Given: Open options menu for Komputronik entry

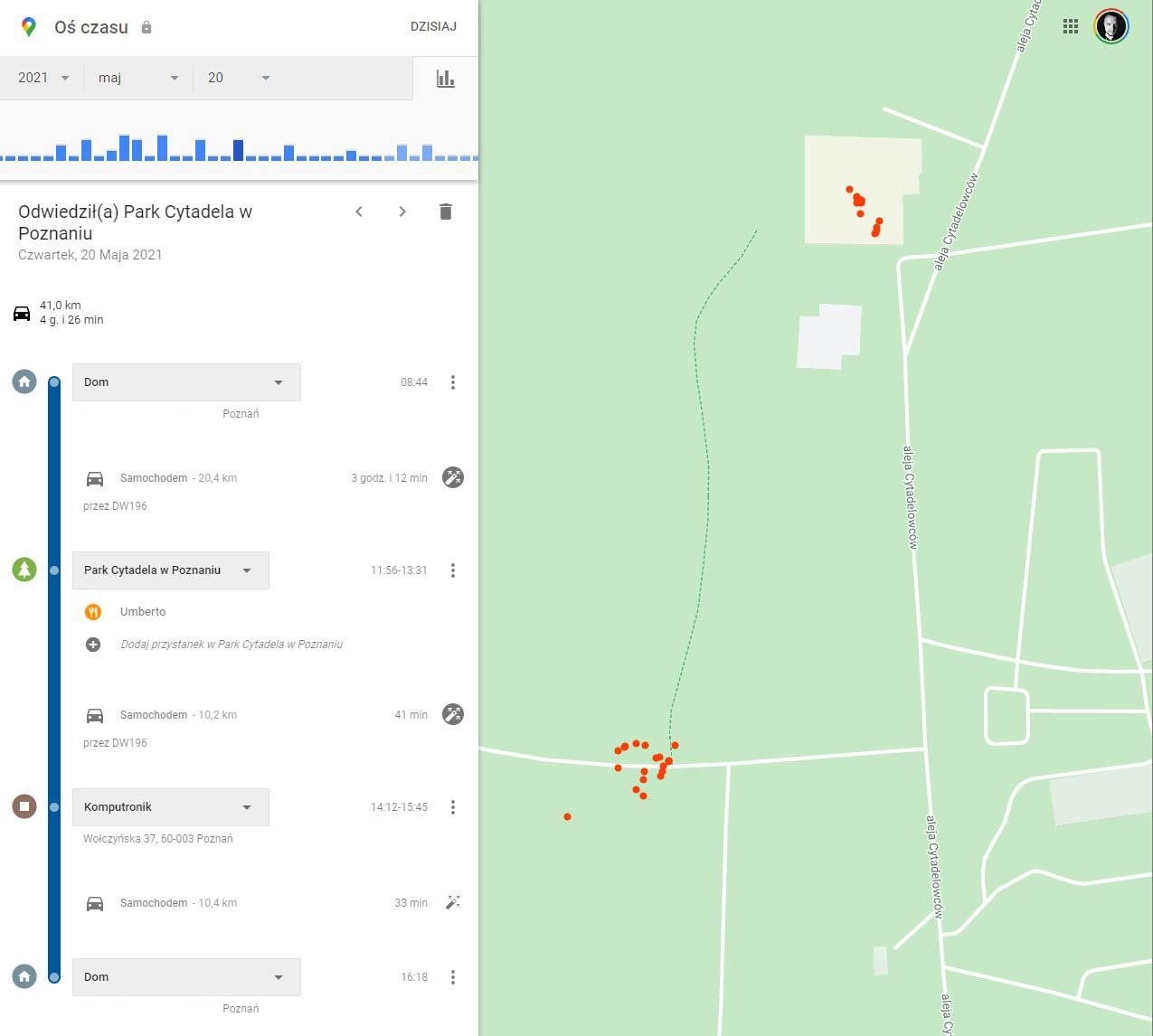Looking at the screenshot, I should 453,807.
